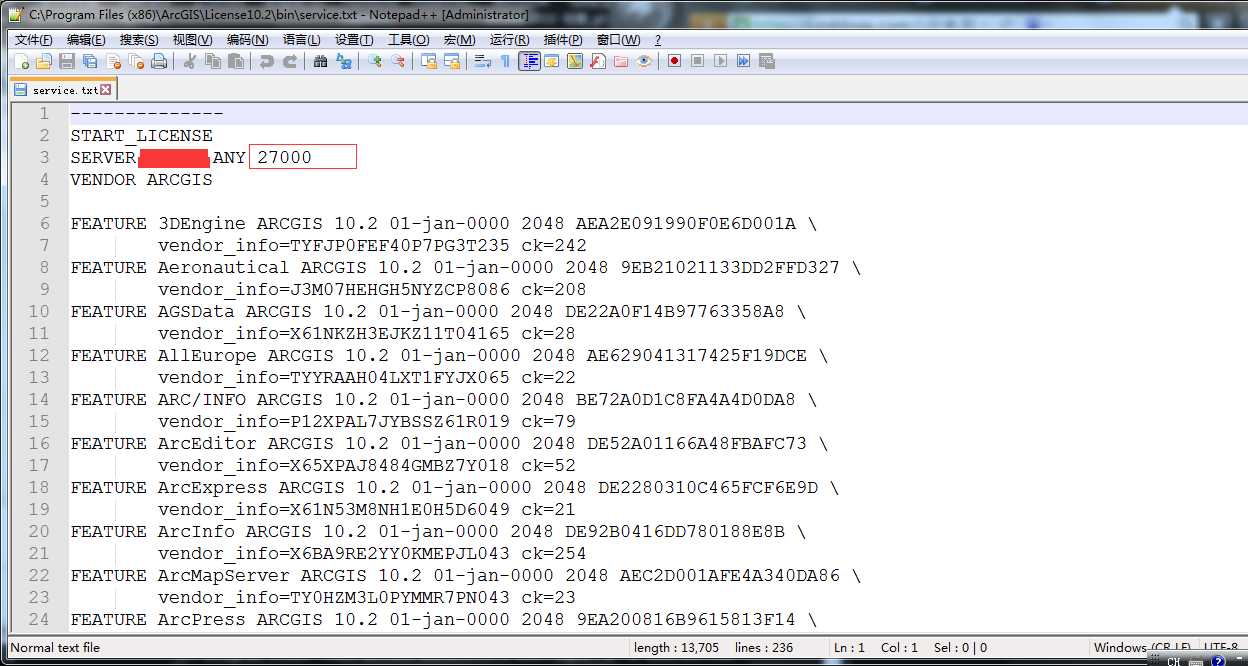1248x666 pixels.
Task: Click vendor_info line ending with ck=254
Action: pos(372,553)
